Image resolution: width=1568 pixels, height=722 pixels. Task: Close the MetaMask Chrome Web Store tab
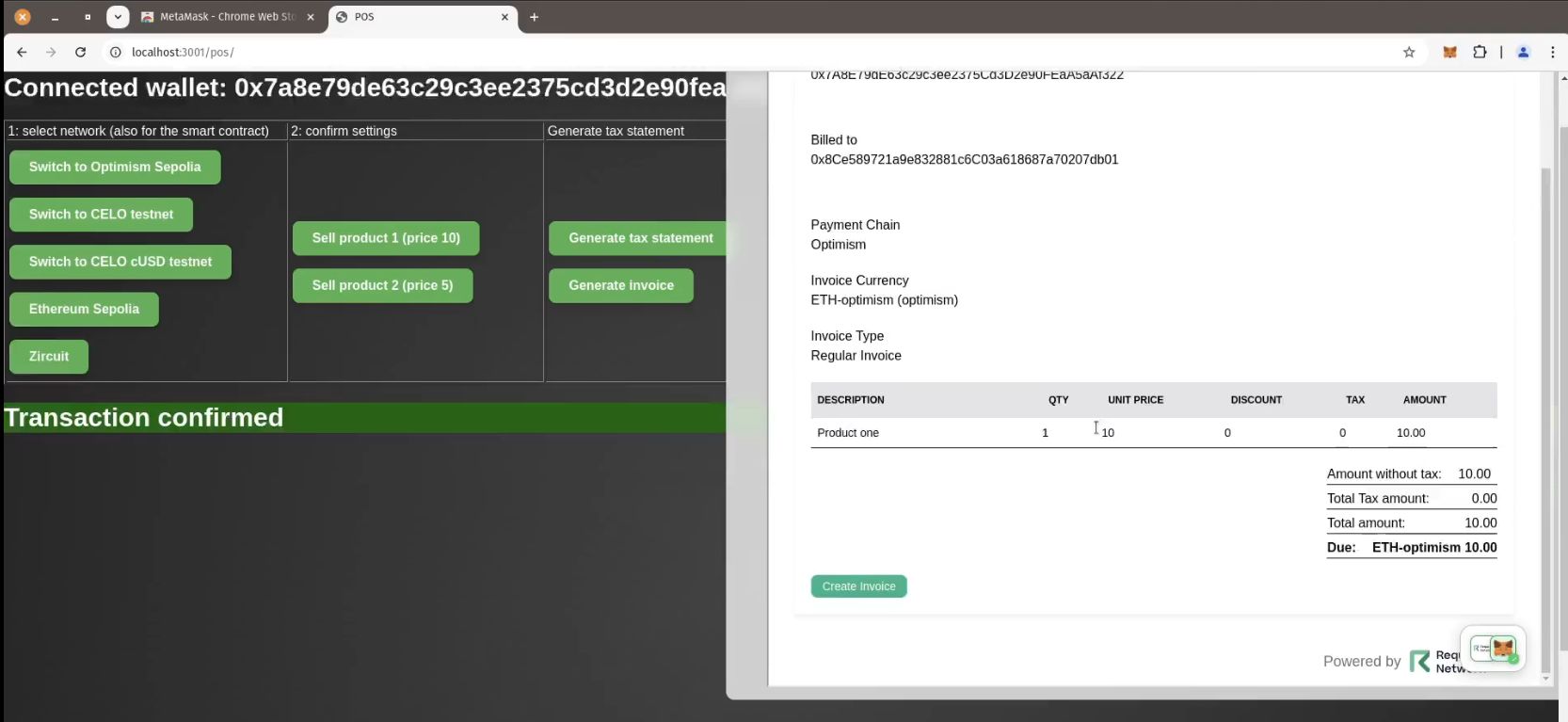tap(311, 17)
